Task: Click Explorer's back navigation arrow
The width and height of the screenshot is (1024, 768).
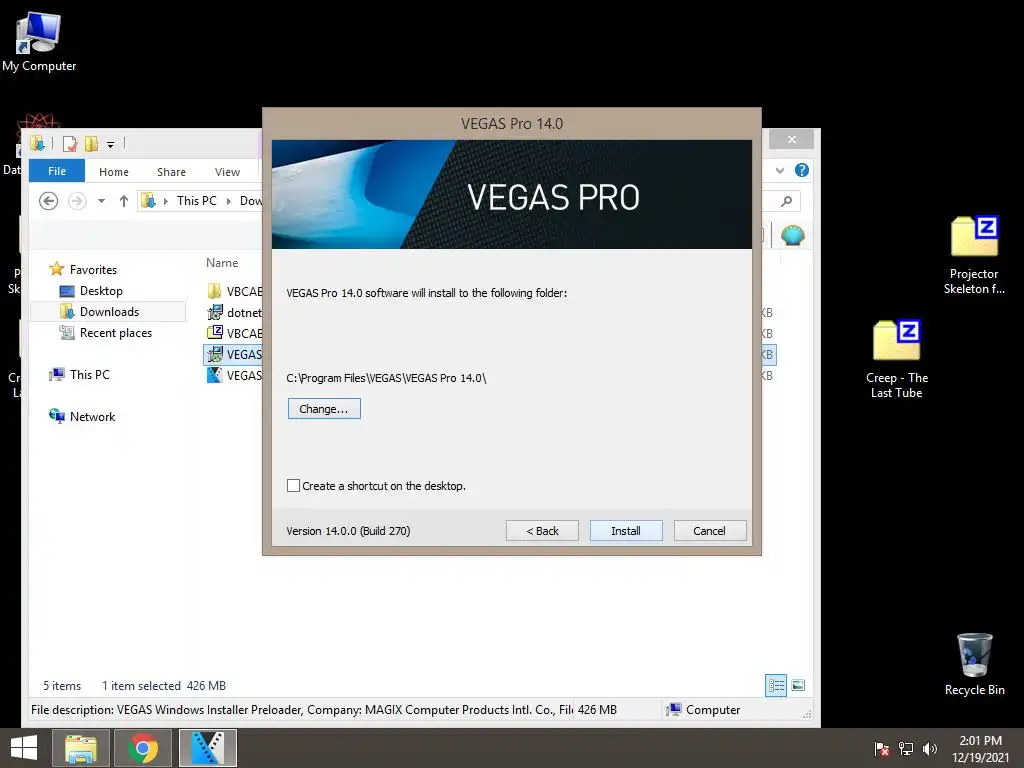Action: [x=48, y=201]
